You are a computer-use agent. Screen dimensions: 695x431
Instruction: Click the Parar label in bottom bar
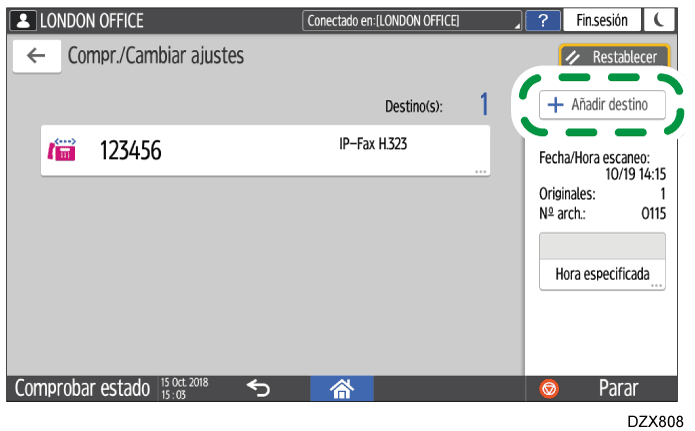(618, 388)
